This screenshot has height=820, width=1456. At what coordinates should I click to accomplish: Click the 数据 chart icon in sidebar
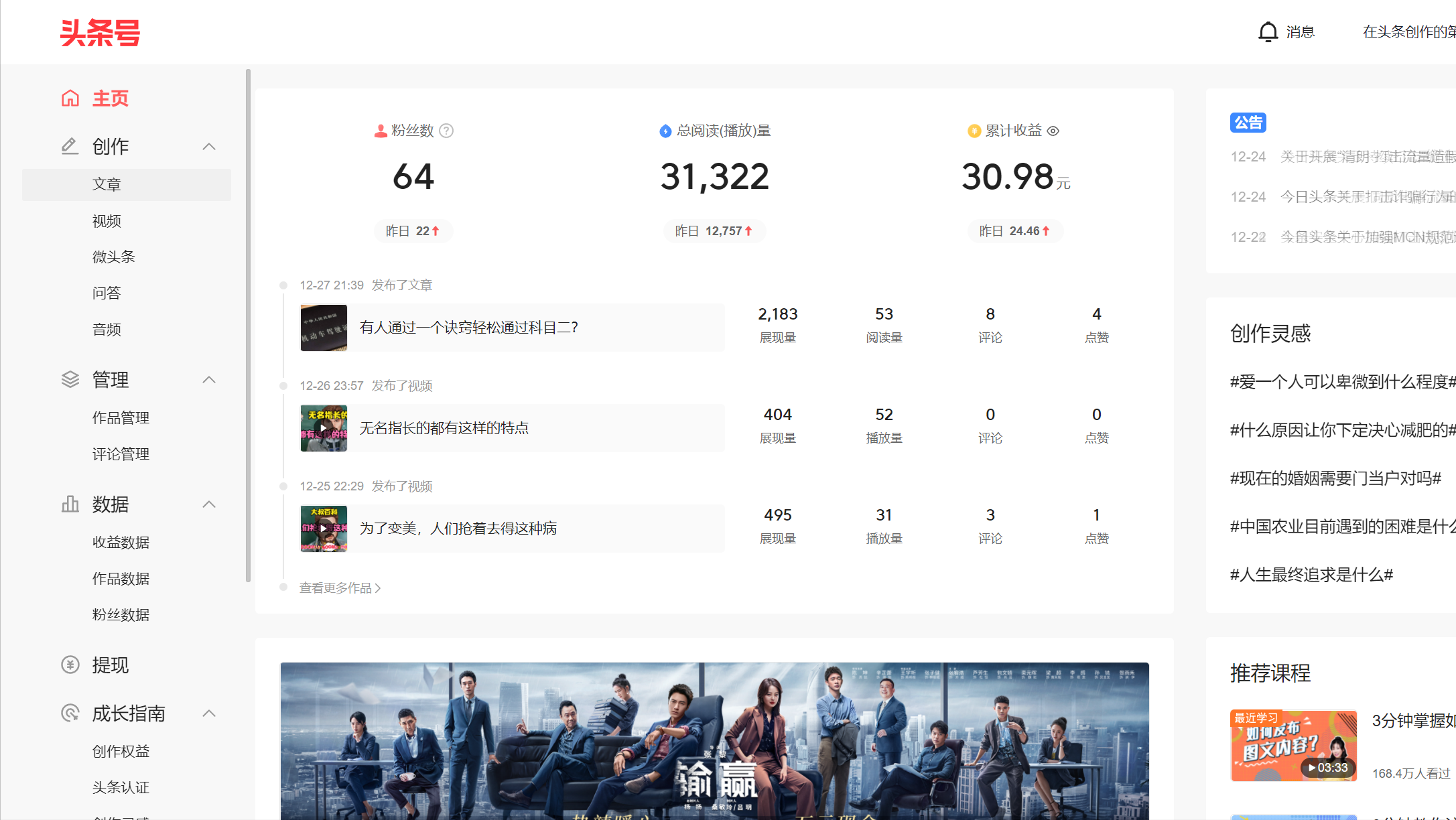tap(69, 504)
